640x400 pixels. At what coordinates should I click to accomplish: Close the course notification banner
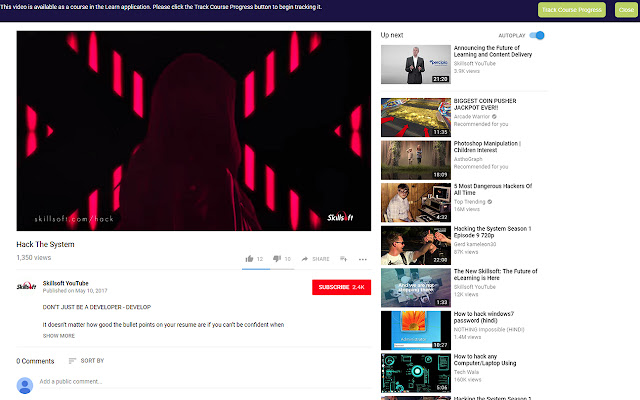coord(626,10)
